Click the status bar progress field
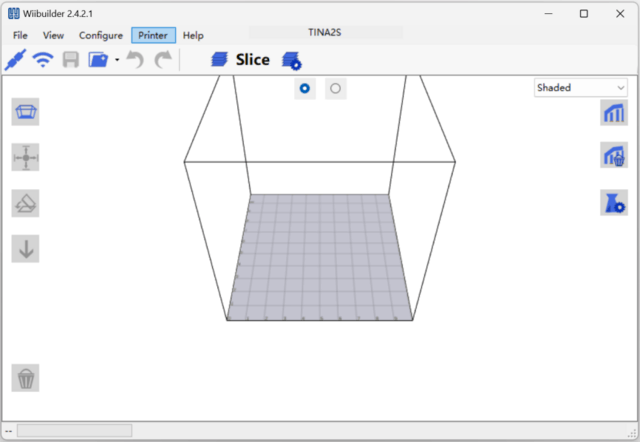Image resolution: width=640 pixels, height=442 pixels. (74, 431)
